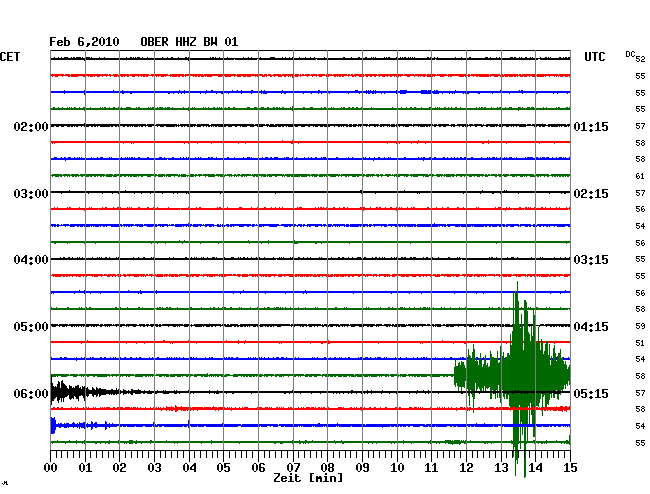
Task: Click minute tick label 08
Action: 327,468
